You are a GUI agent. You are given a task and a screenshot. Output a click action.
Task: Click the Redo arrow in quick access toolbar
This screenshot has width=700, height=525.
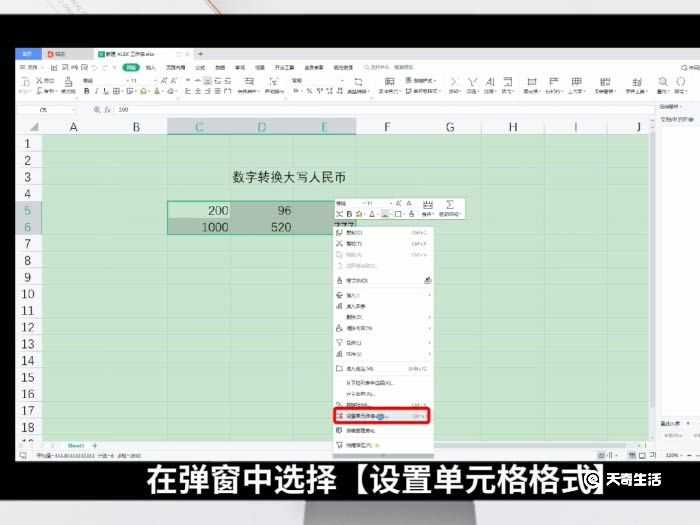click(105, 67)
